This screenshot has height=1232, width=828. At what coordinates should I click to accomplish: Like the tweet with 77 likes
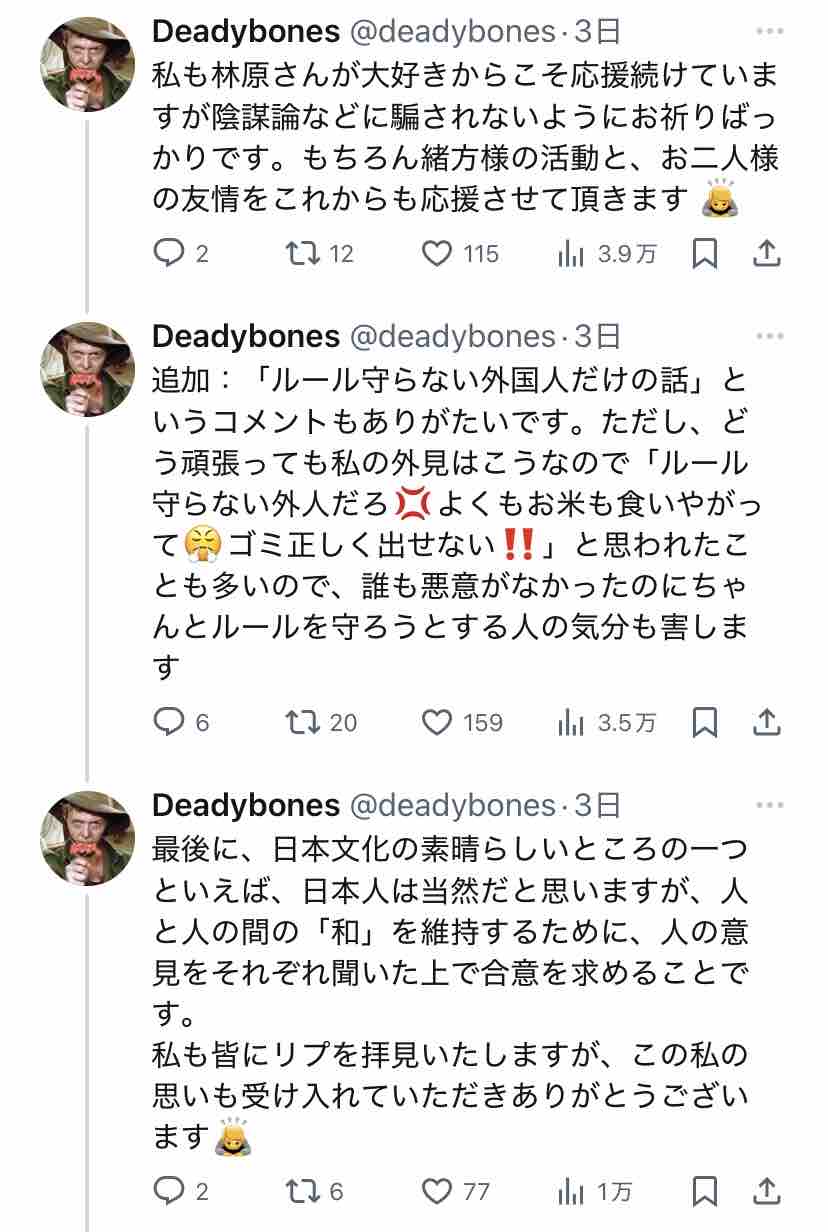(x=438, y=1191)
